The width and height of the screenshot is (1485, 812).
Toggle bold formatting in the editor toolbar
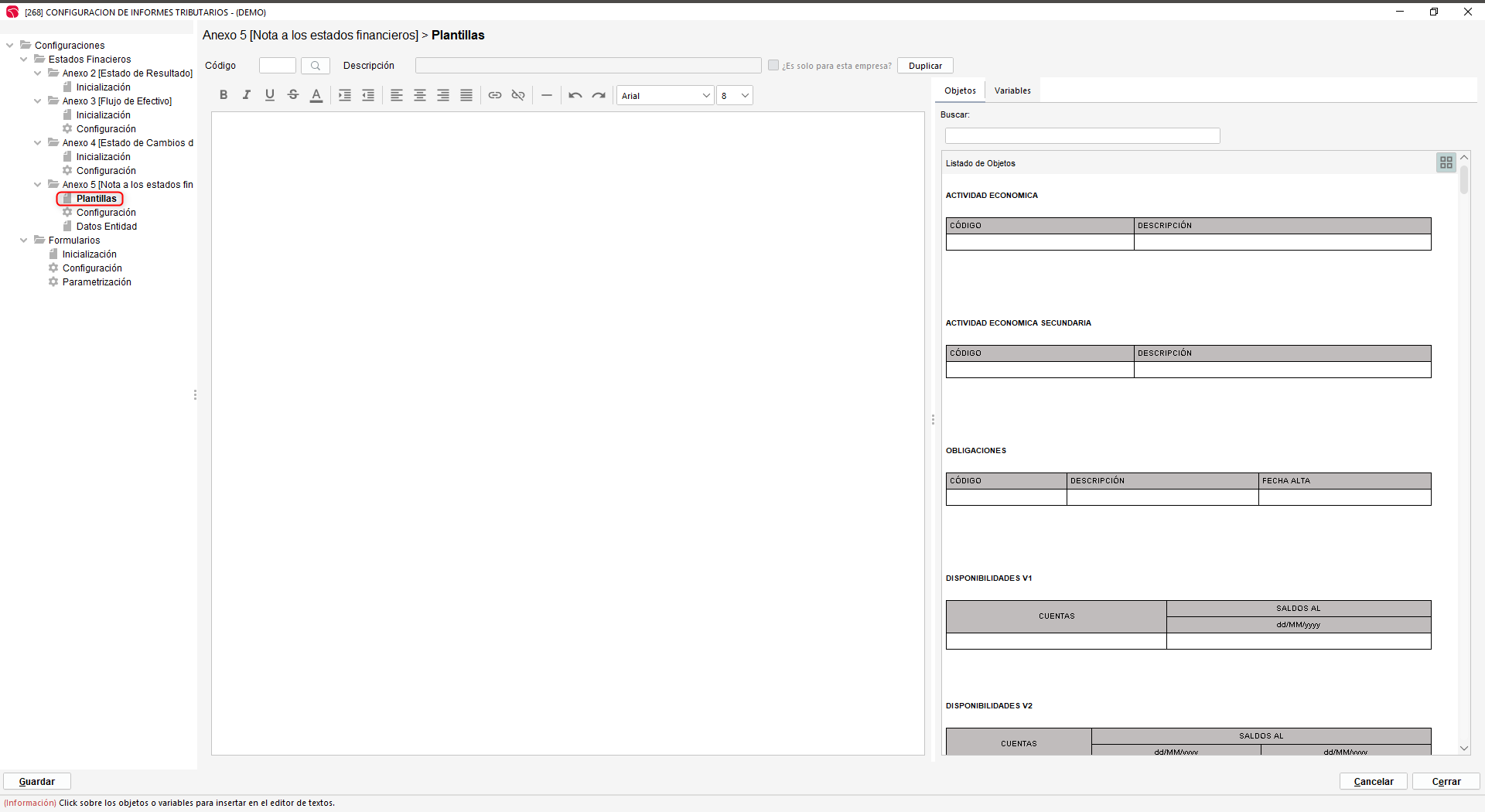224,95
